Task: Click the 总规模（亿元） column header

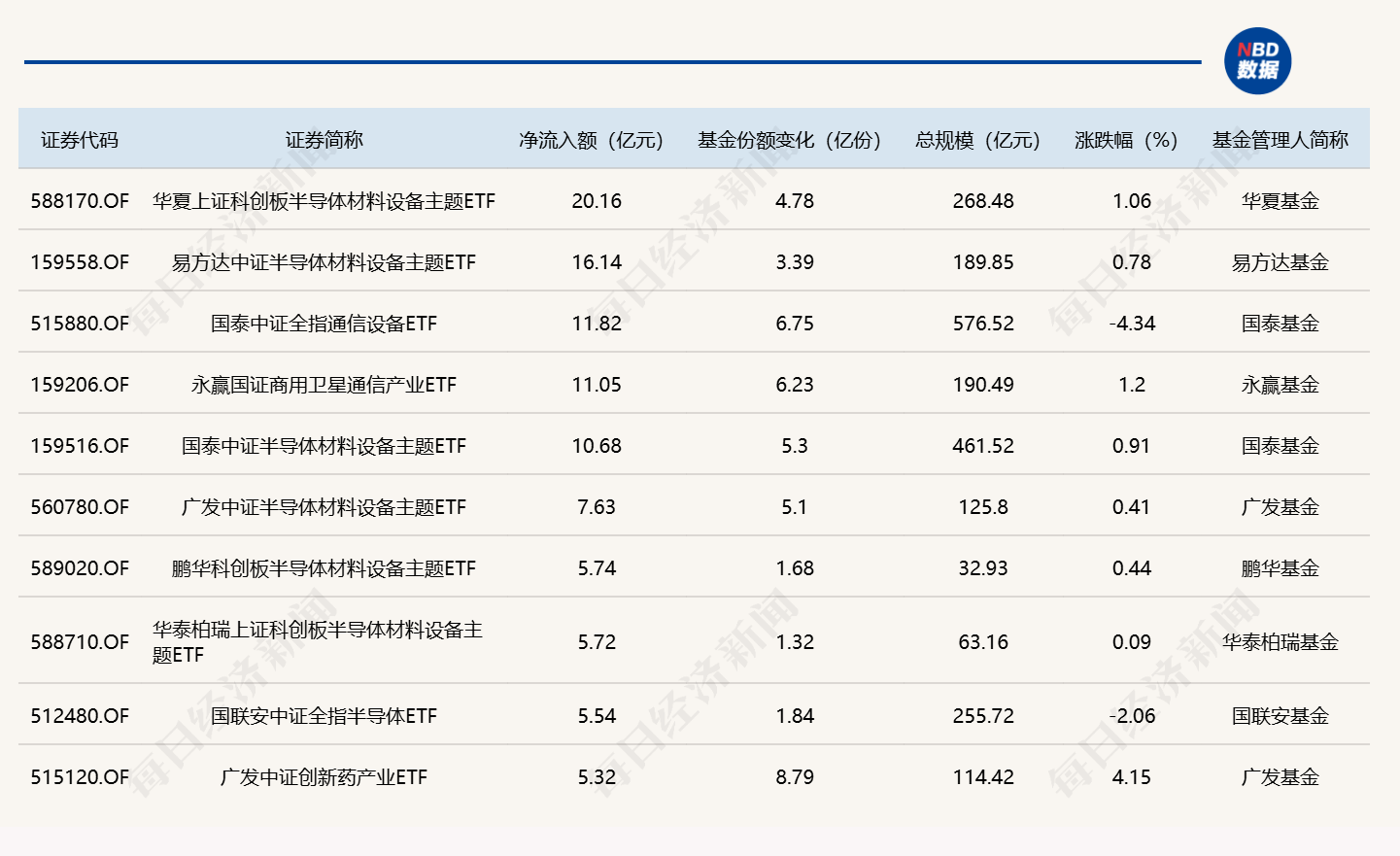Action: (977, 140)
